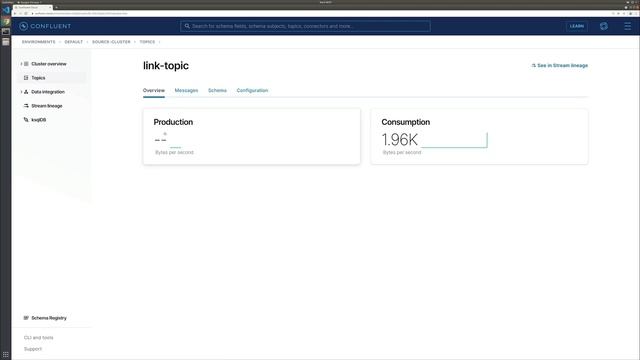Focus the schema and topics search field
Viewport: 640px width, 360px height.
pyautogui.click(x=305, y=26)
